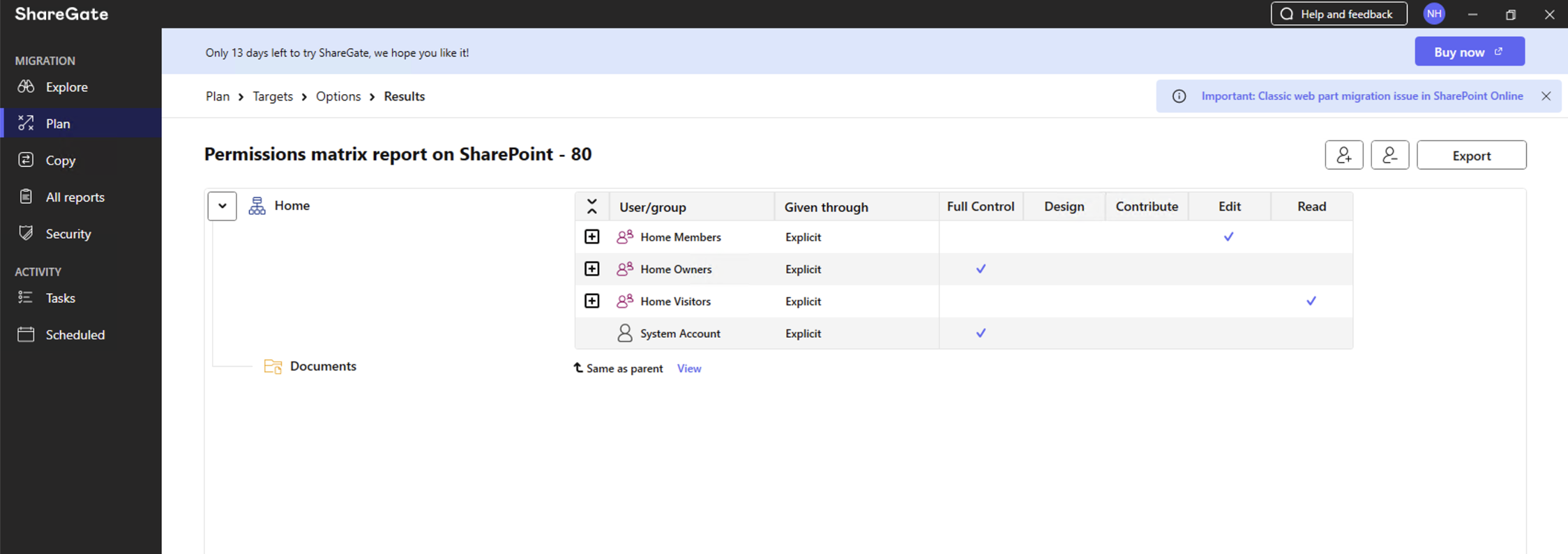The image size is (1568, 554).
Task: Click the Home Visitors group icon
Action: pos(625,301)
